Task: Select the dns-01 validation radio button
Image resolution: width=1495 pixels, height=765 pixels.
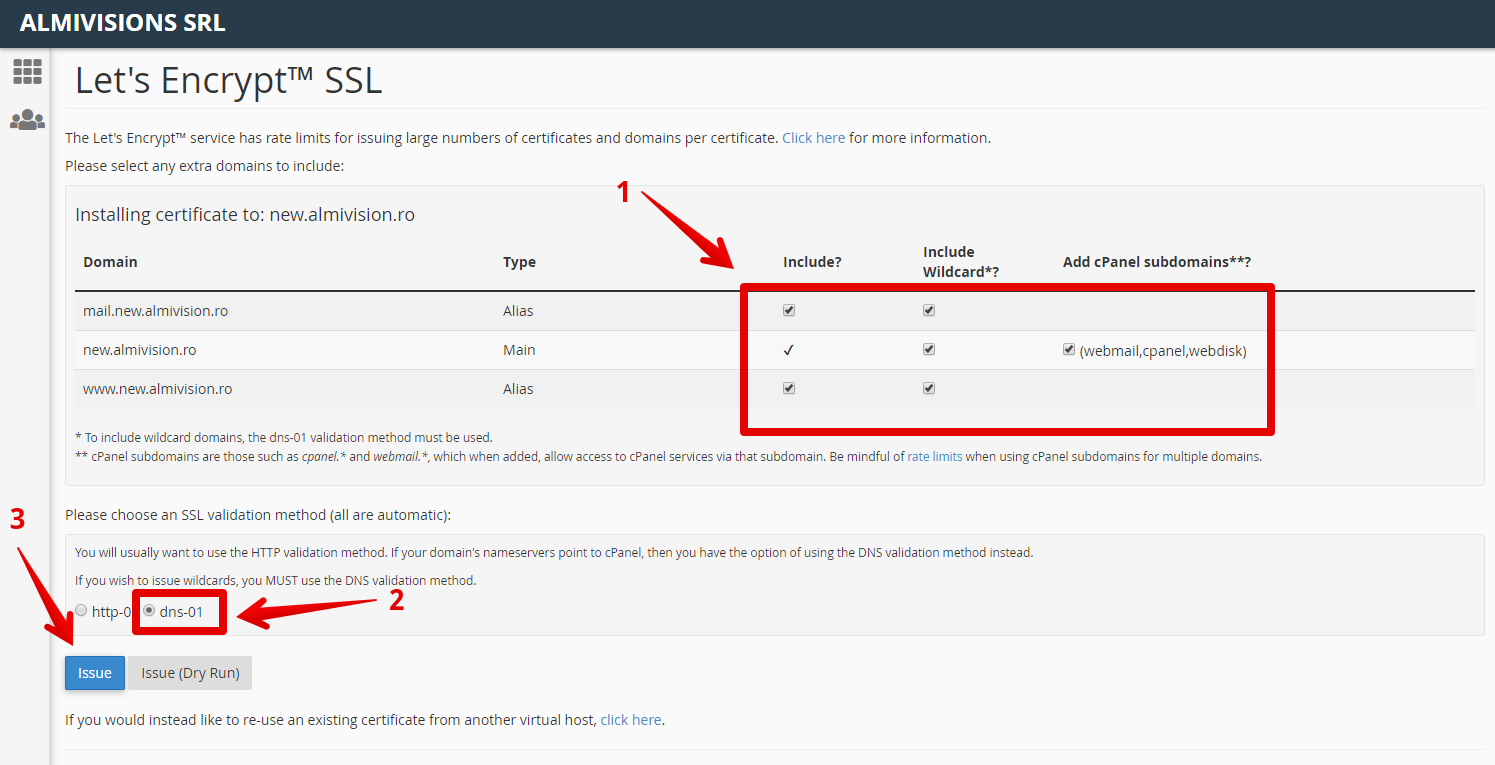Action: tap(149, 610)
